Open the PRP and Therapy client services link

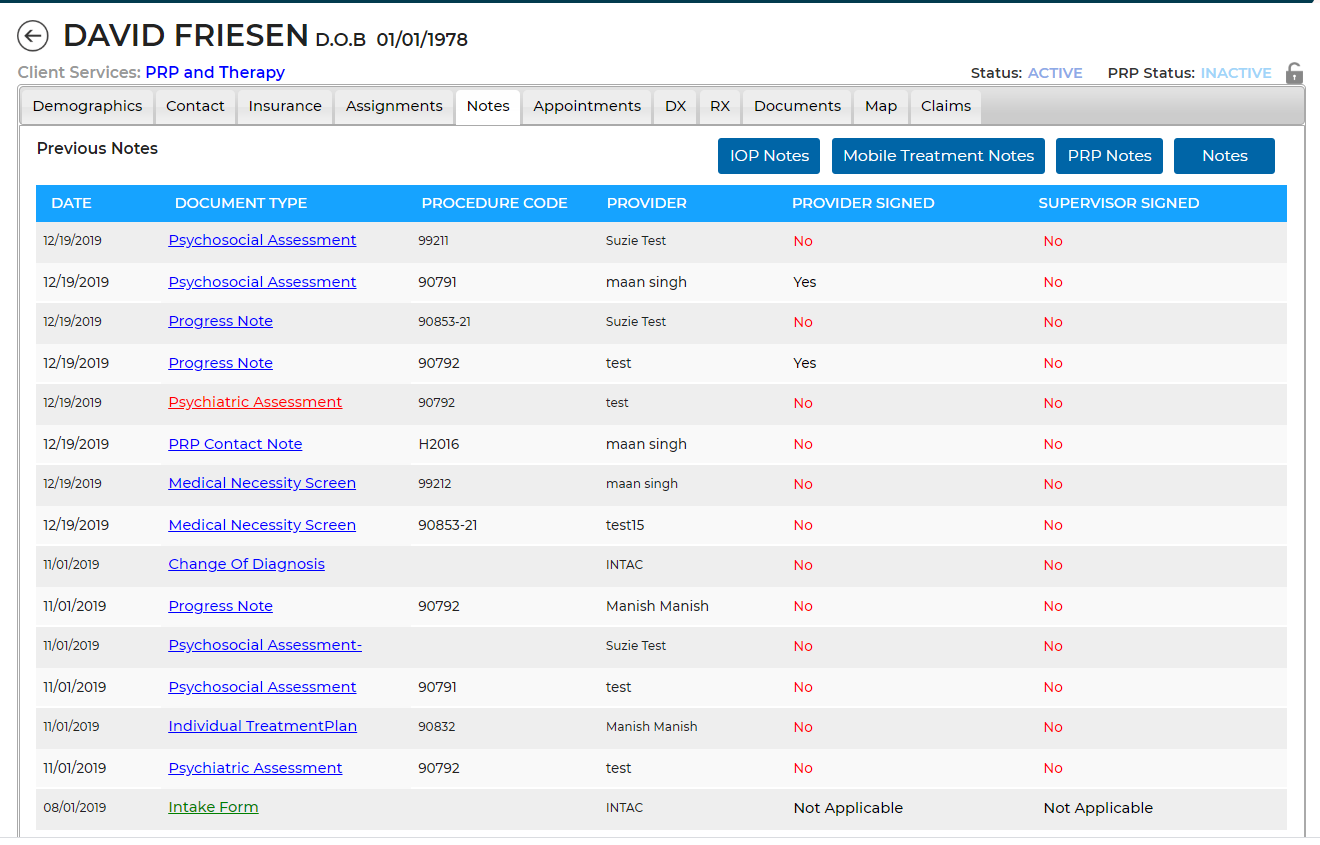(214, 72)
